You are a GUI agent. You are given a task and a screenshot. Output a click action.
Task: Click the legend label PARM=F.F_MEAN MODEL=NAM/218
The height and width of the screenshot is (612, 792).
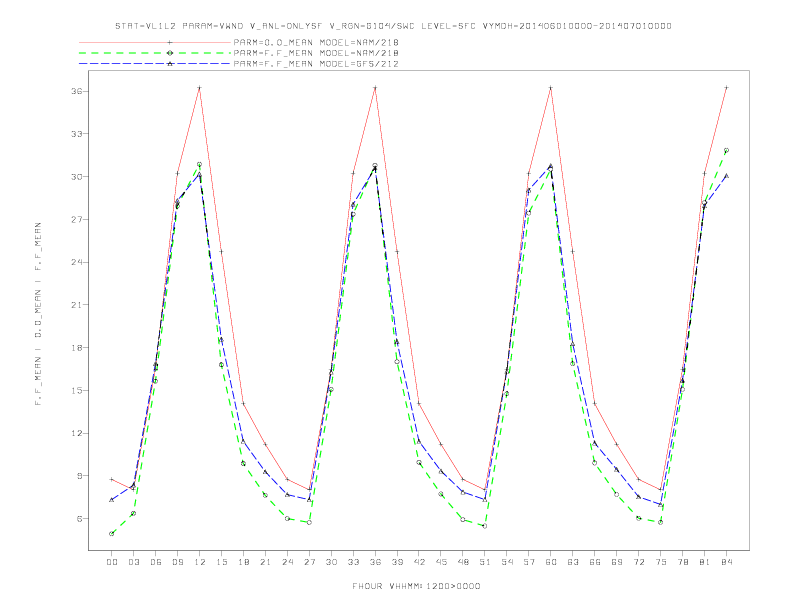pyautogui.click(x=316, y=53)
